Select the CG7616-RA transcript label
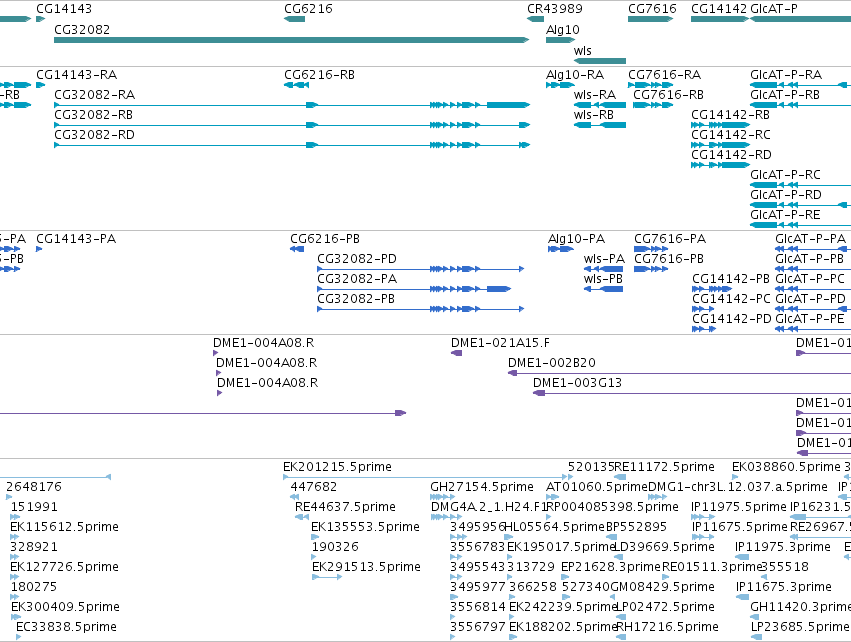Screen dimensions: 851x642 [x=665, y=75]
